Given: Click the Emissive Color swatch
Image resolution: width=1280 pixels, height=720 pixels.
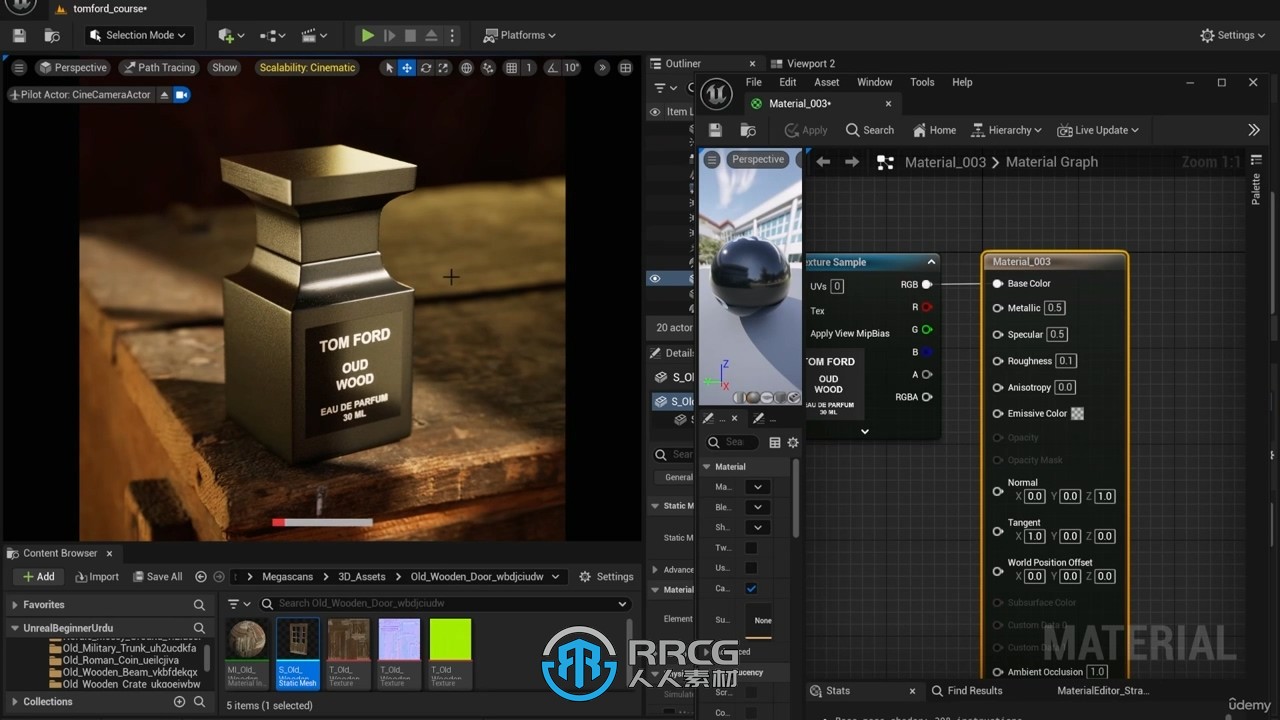Looking at the screenshot, I should pyautogui.click(x=1077, y=413).
